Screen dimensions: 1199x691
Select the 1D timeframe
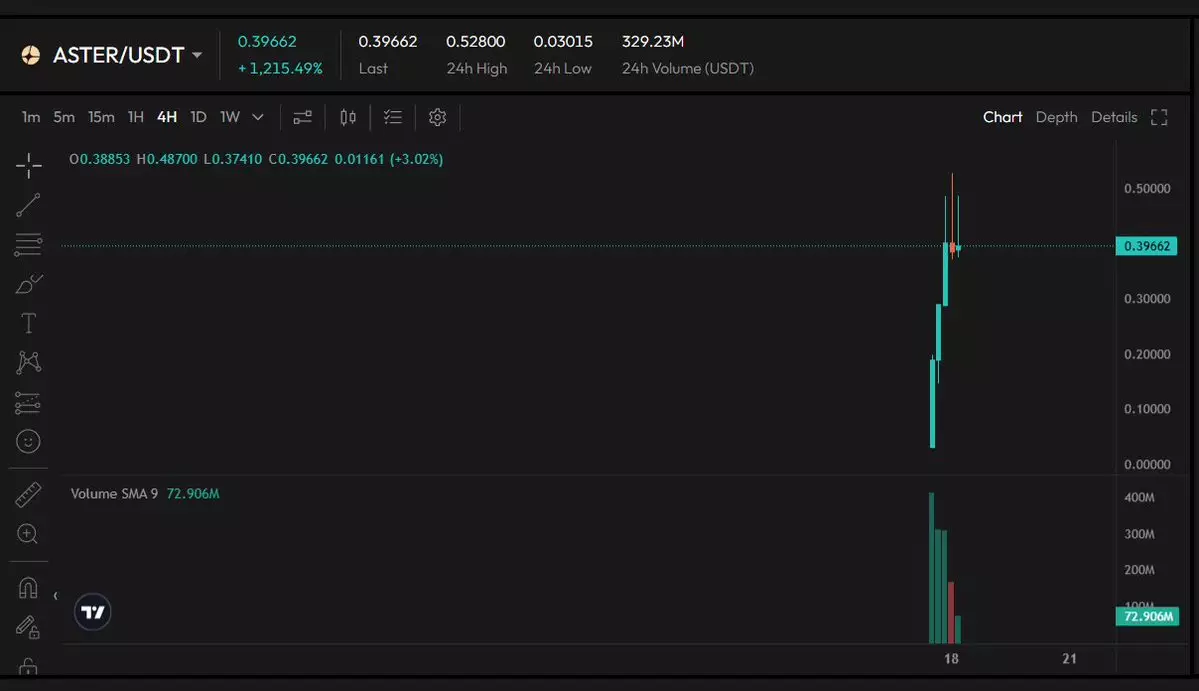[198, 118]
